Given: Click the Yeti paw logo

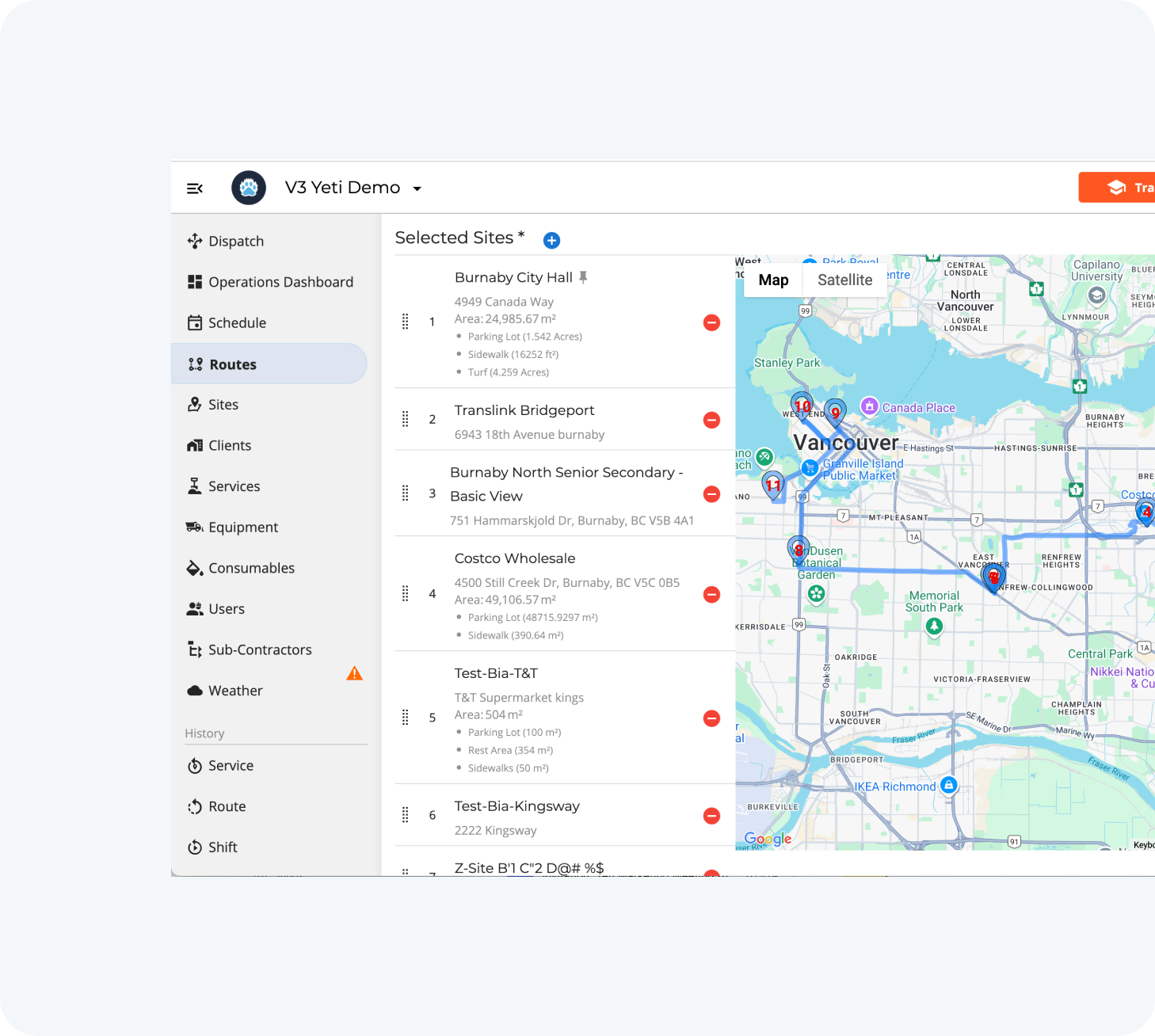Looking at the screenshot, I should pos(249,188).
